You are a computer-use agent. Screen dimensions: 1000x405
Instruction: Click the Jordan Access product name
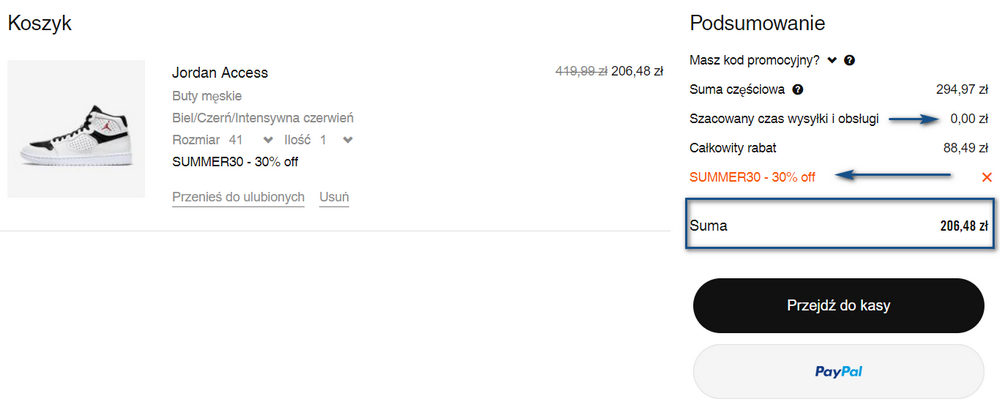tap(220, 72)
